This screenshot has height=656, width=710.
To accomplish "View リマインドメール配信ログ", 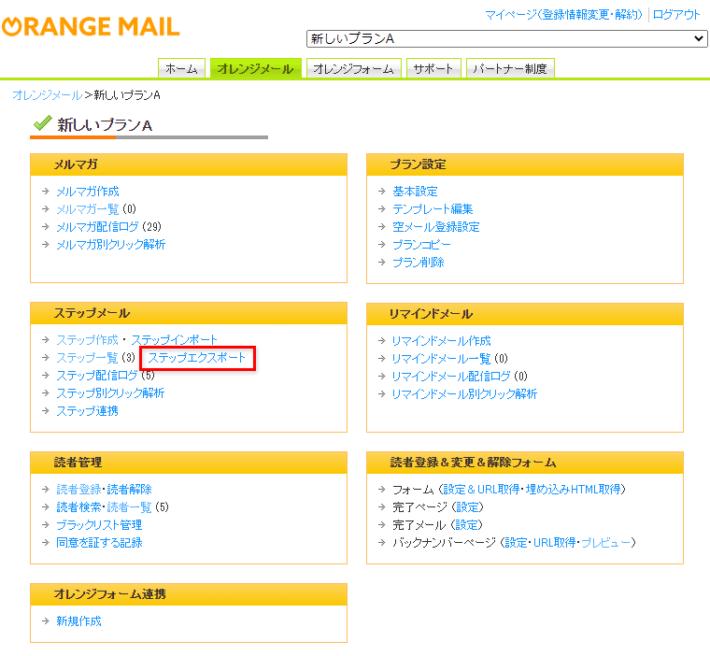I will coord(451,376).
